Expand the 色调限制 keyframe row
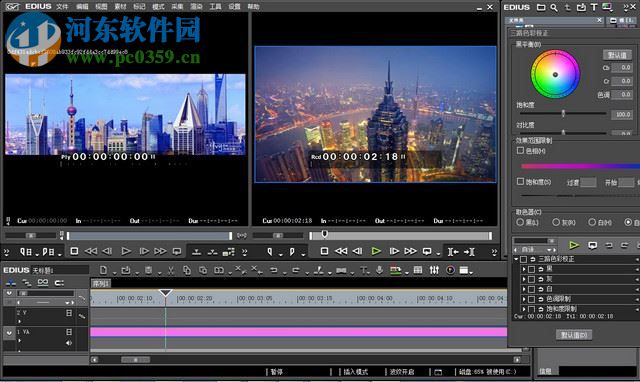 click(x=524, y=299)
